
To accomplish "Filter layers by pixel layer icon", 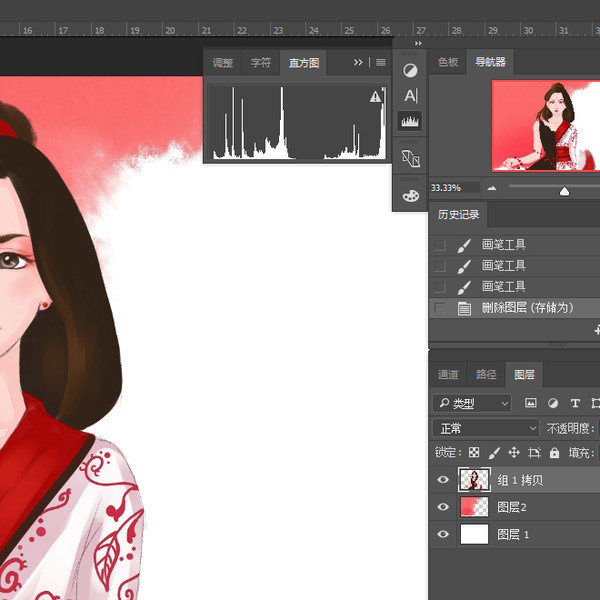I will point(530,403).
